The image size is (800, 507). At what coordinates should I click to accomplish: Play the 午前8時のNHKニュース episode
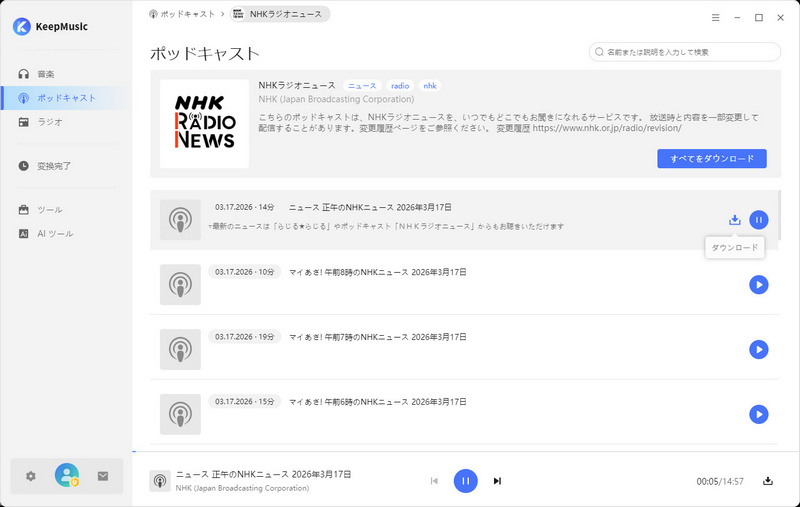(x=759, y=285)
